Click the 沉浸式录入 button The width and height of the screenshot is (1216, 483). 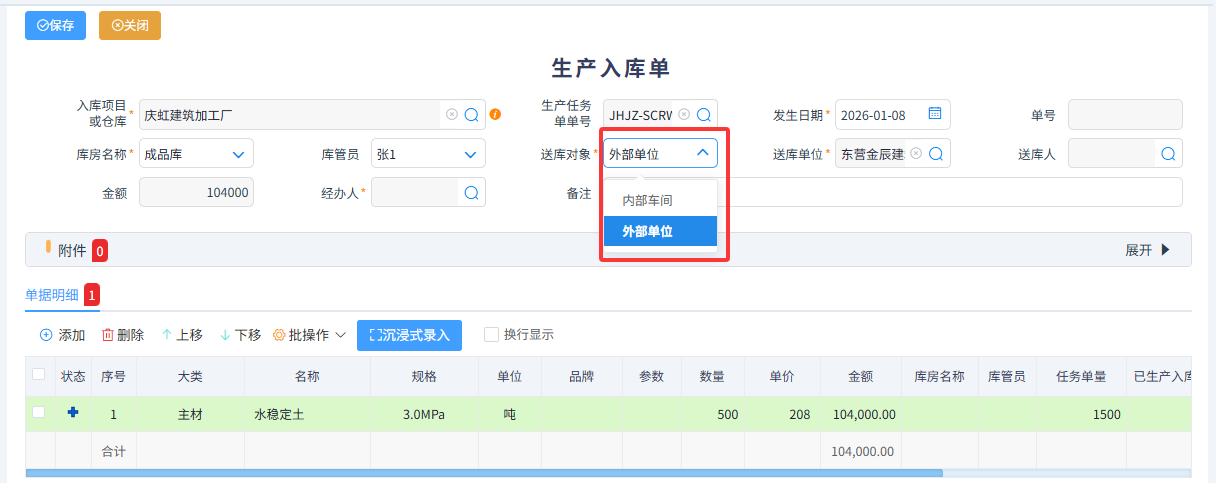pyautogui.click(x=409, y=335)
